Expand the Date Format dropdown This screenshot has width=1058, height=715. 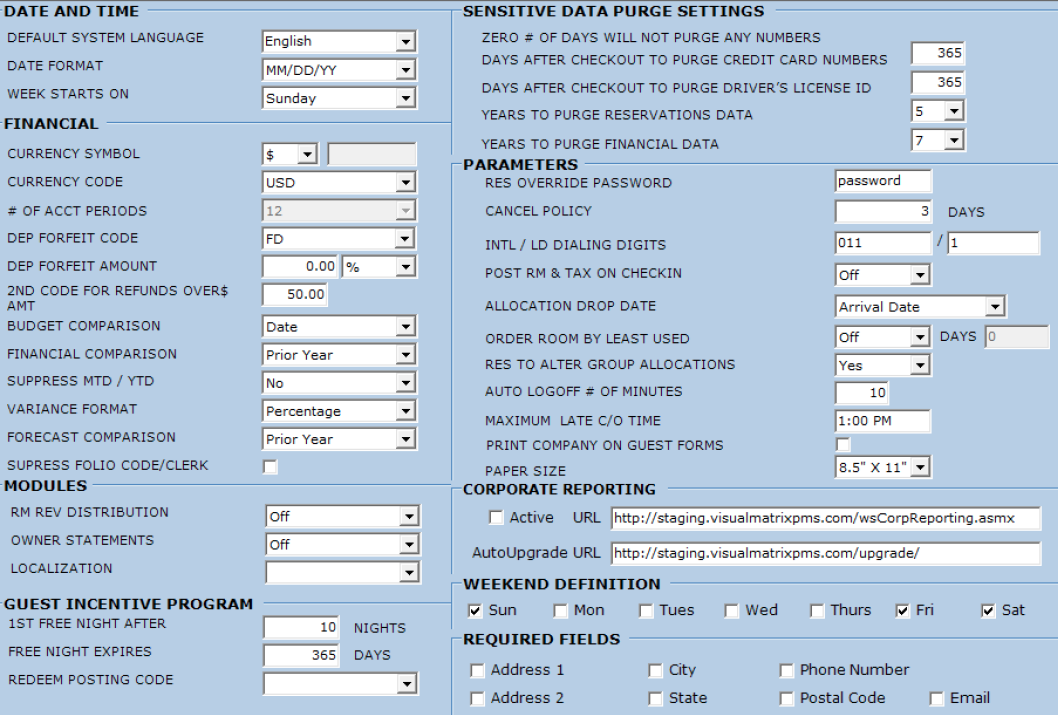(x=405, y=70)
